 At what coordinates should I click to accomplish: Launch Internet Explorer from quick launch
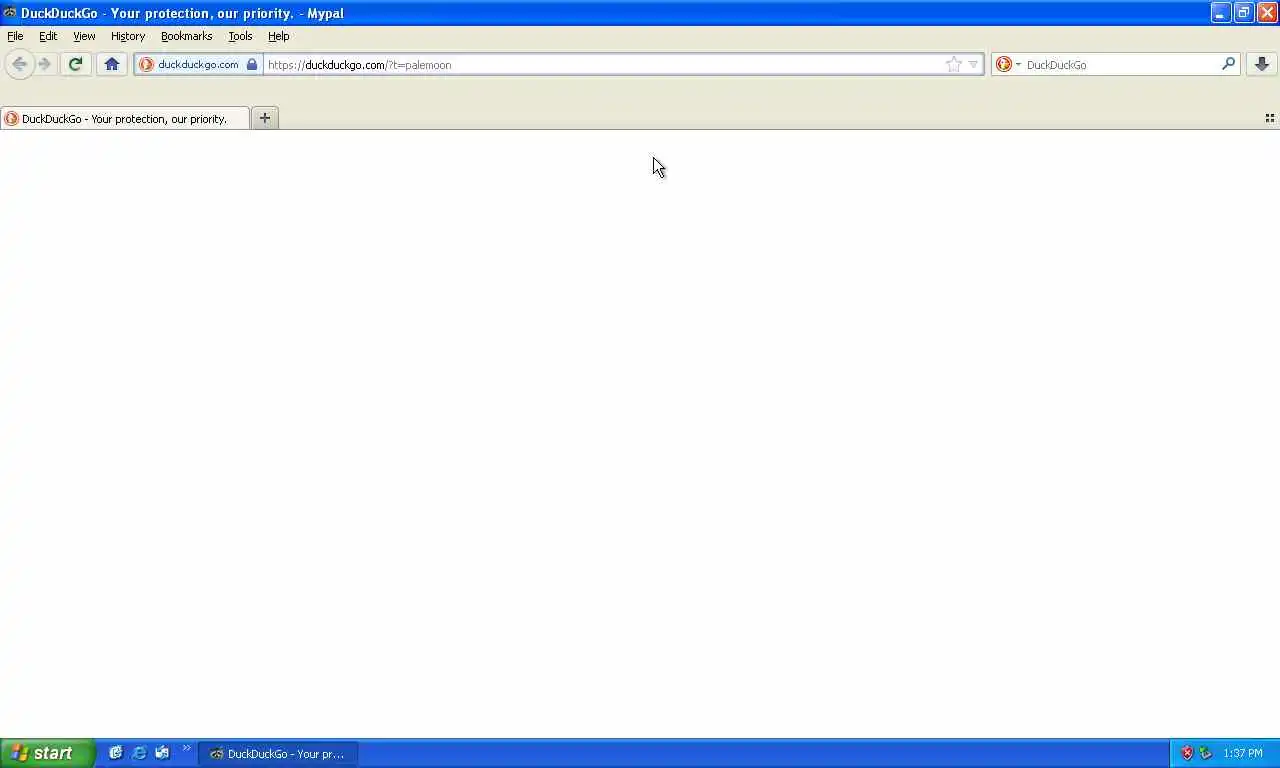tap(139, 753)
